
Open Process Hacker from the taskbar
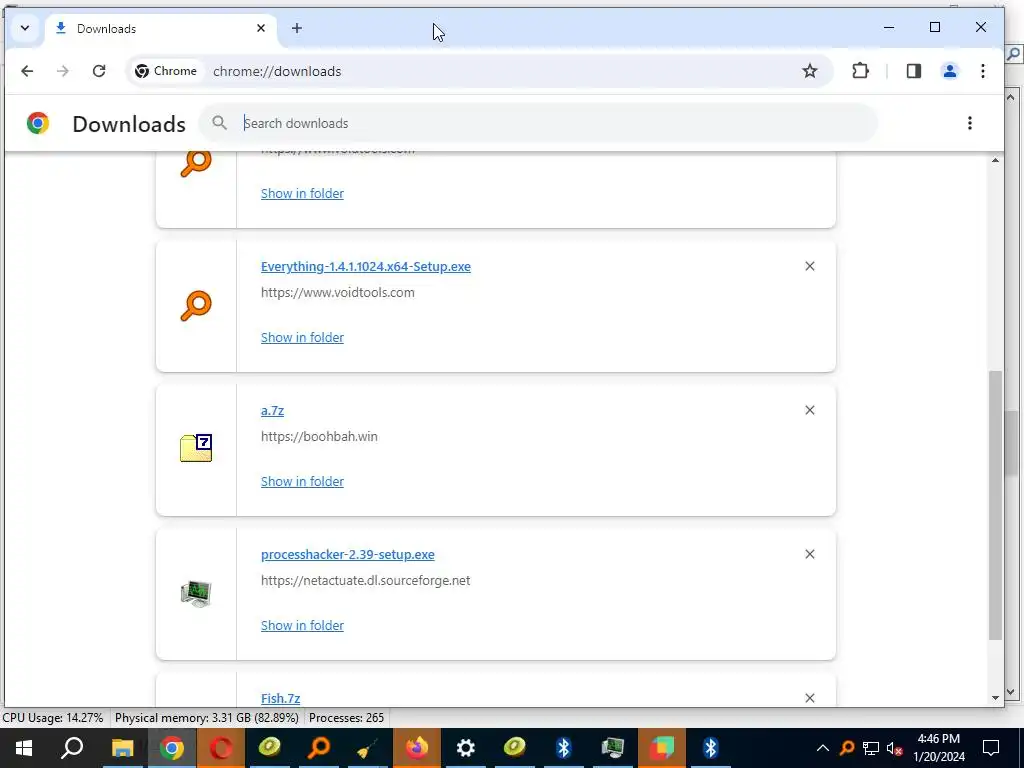(x=613, y=748)
